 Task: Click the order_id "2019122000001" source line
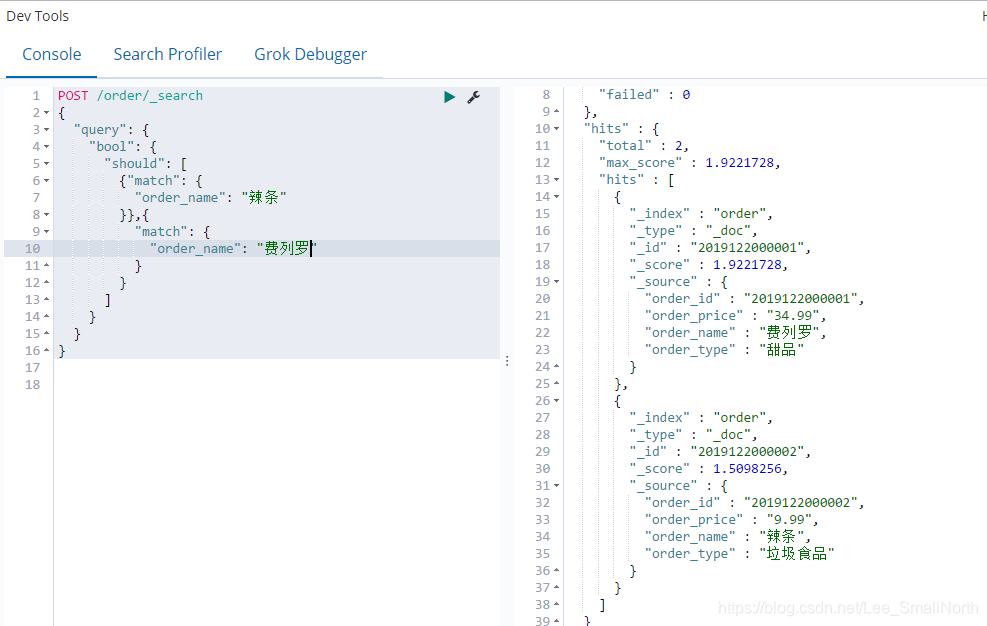[755, 299]
